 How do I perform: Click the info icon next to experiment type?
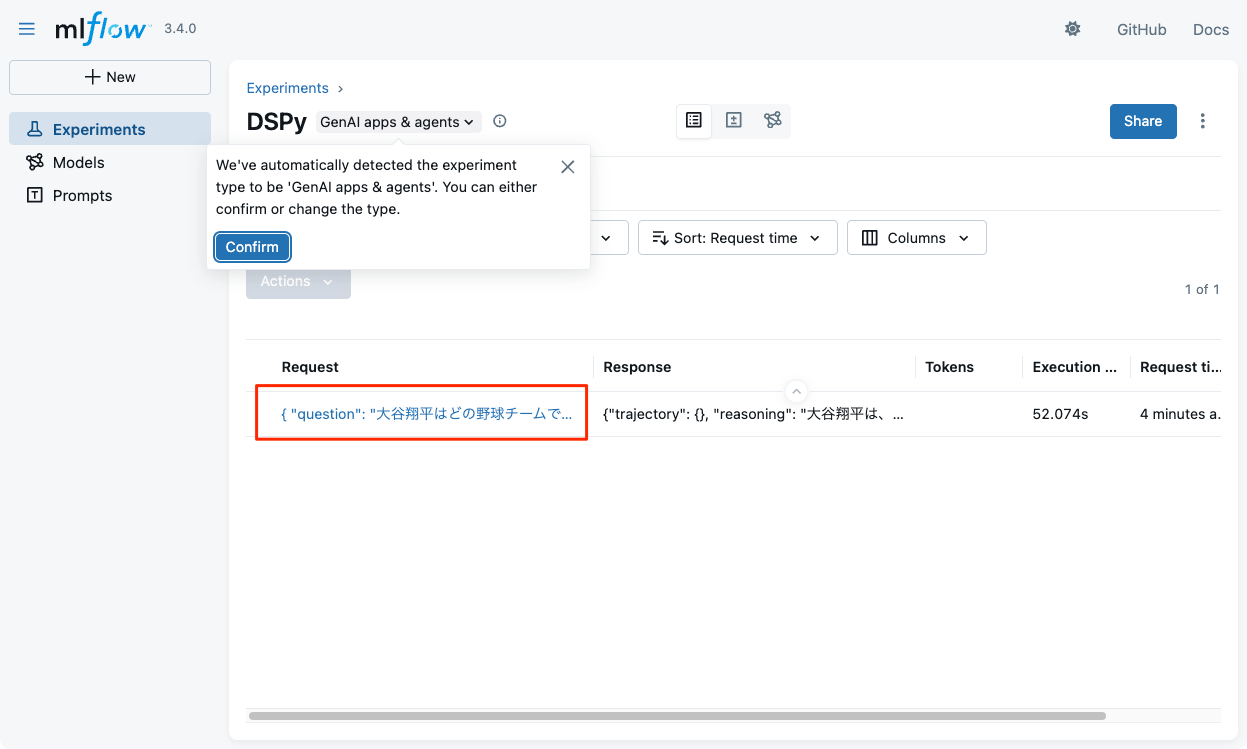click(500, 121)
